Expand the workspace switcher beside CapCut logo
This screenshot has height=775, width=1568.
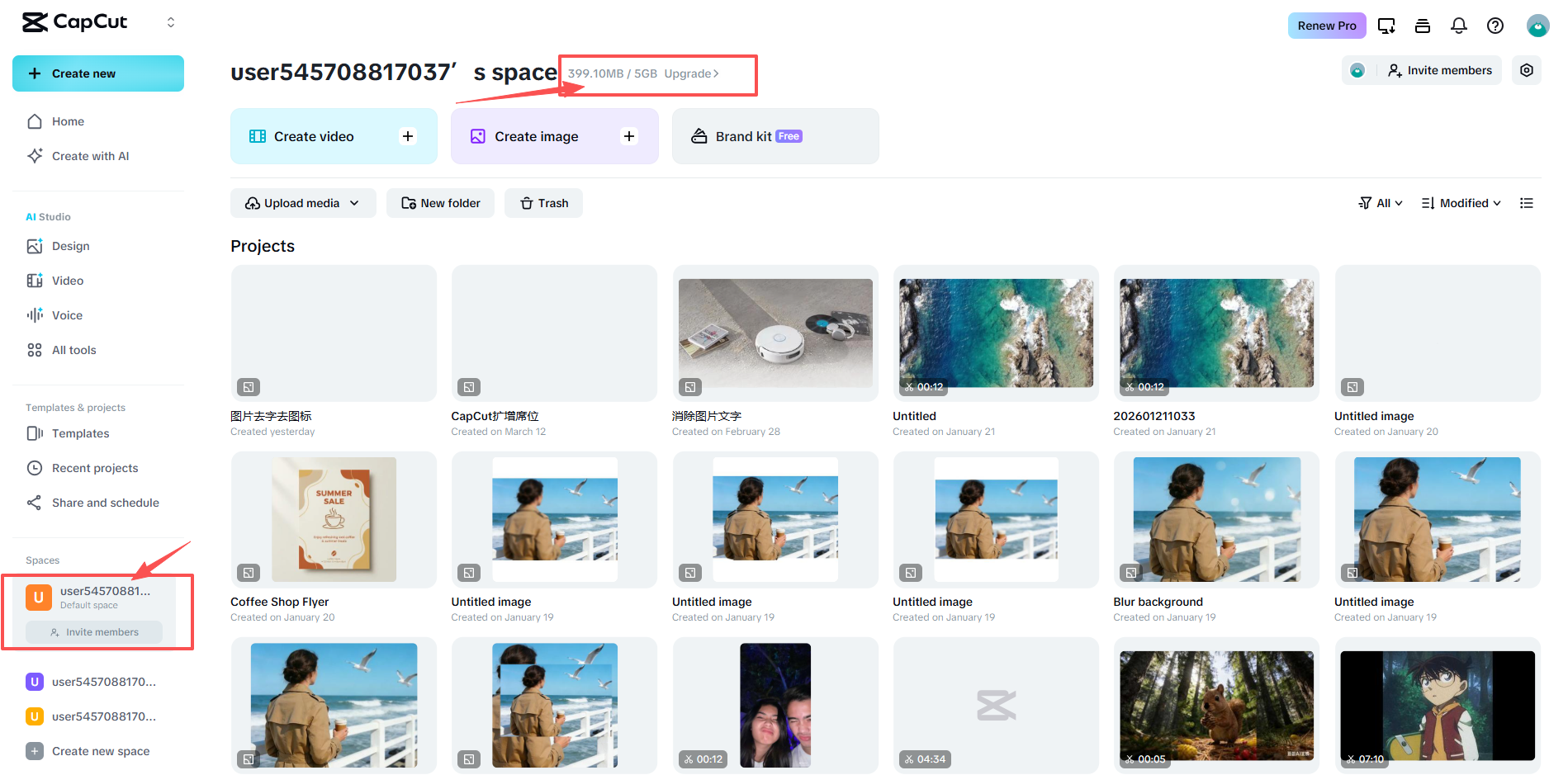[171, 22]
